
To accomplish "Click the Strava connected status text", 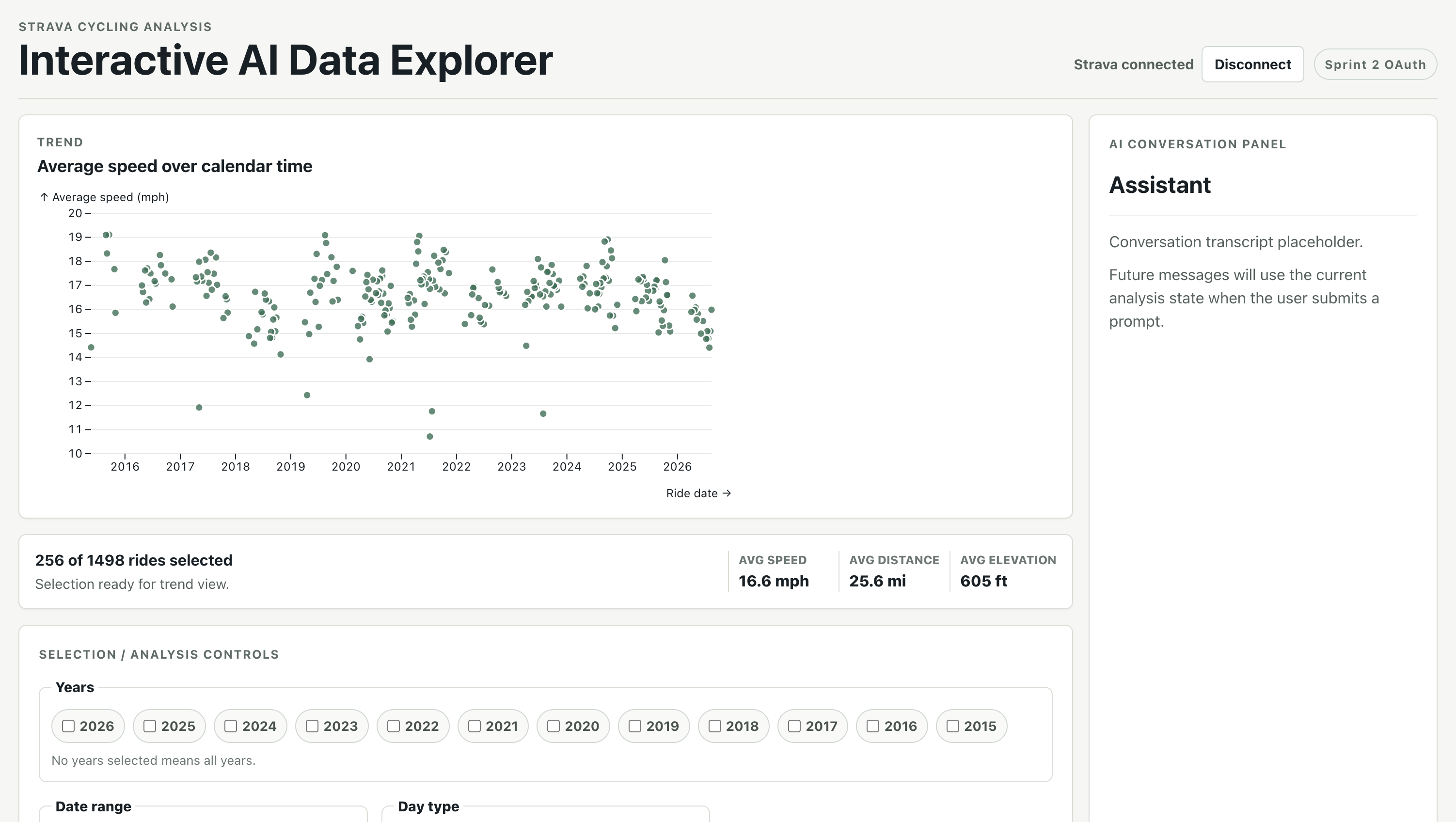I will 1133,64.
